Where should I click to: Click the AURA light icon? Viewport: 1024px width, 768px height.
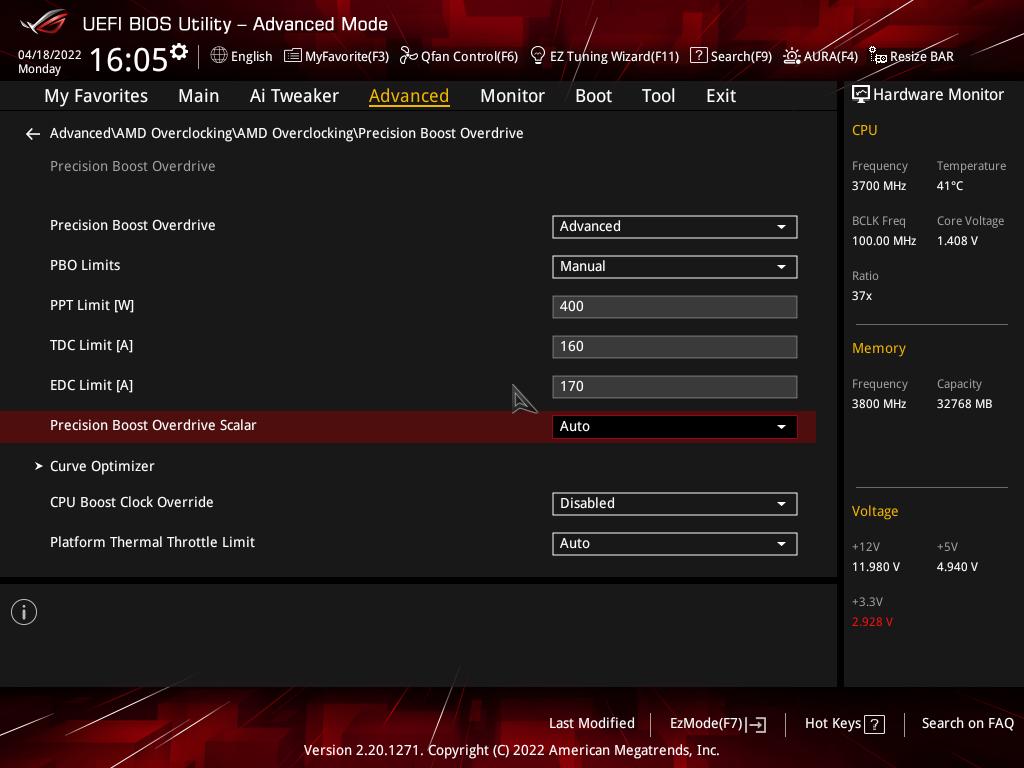click(x=792, y=56)
